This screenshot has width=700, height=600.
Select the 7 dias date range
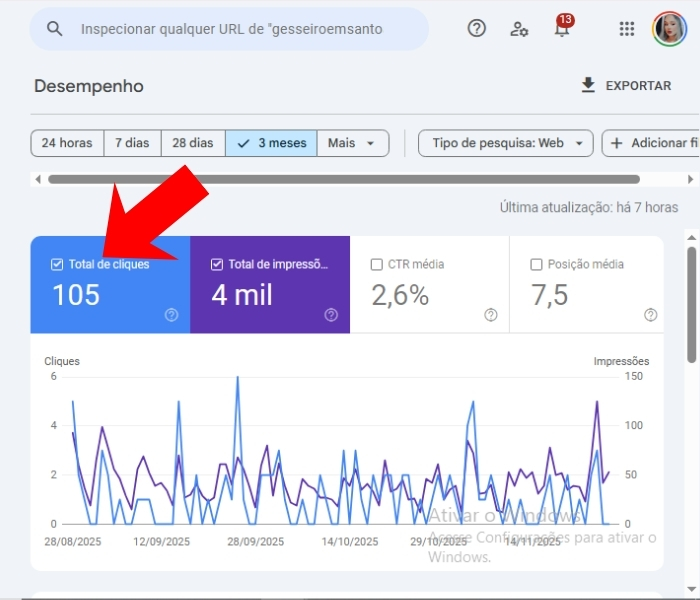tap(132, 143)
